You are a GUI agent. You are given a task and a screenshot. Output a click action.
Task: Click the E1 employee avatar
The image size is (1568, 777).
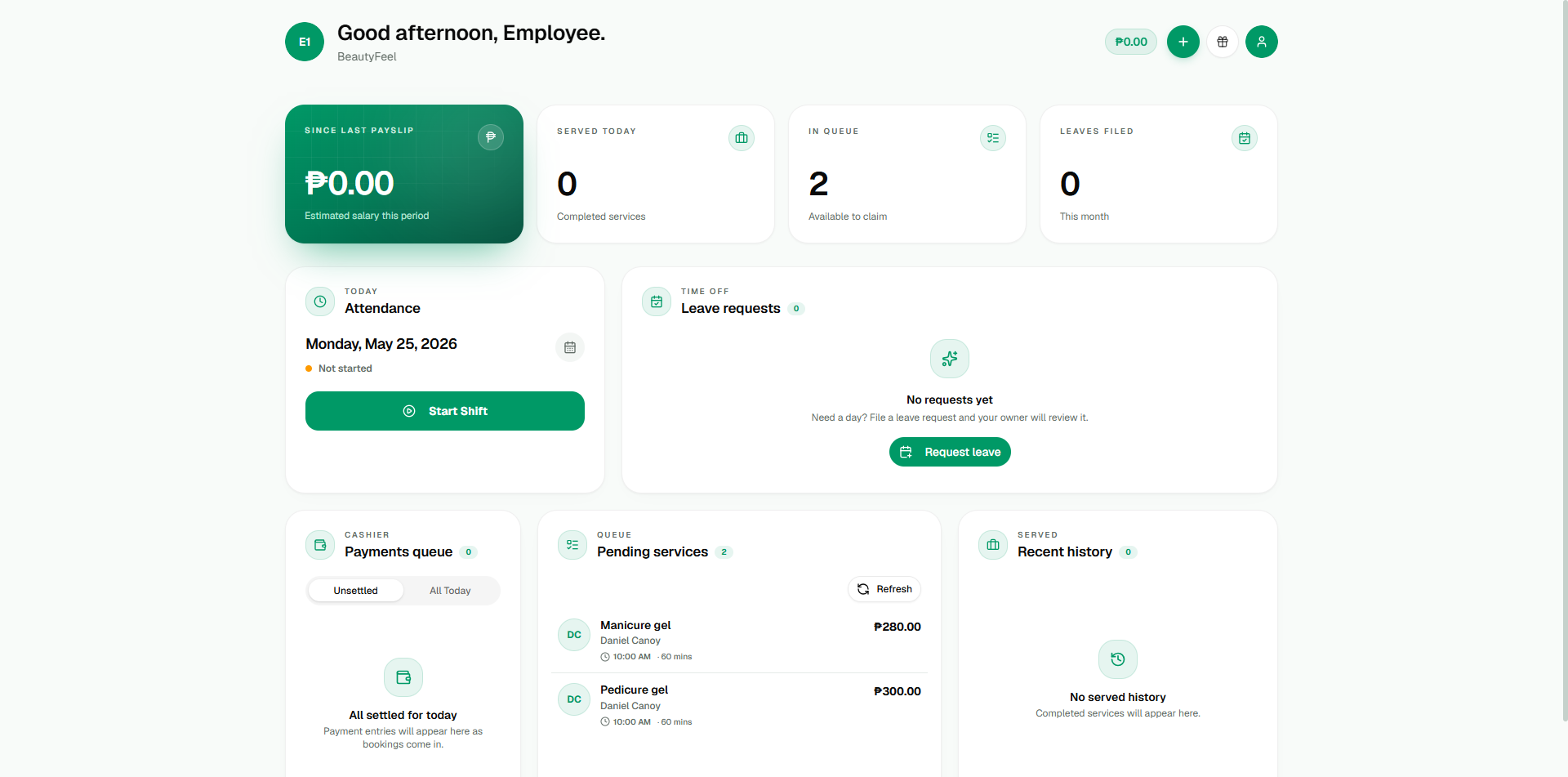coord(305,42)
